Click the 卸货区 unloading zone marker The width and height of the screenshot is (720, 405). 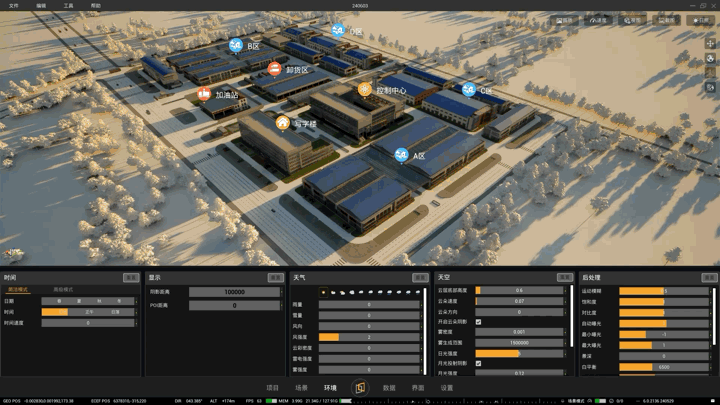pyautogui.click(x=275, y=69)
